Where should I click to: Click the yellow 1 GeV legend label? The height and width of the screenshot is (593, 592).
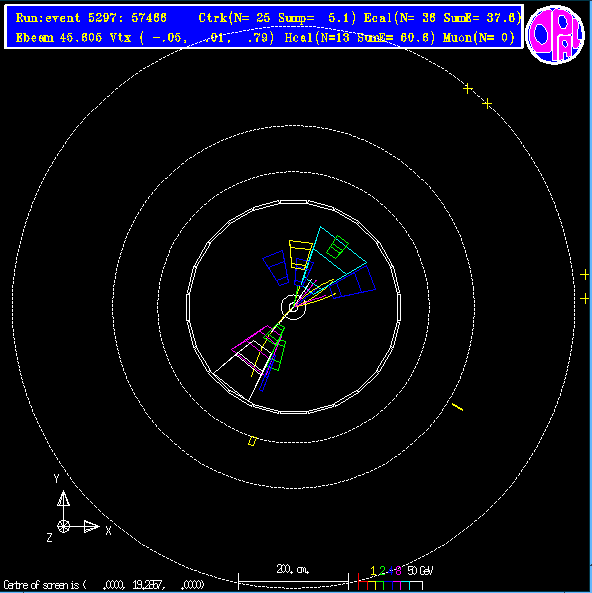(x=373, y=570)
